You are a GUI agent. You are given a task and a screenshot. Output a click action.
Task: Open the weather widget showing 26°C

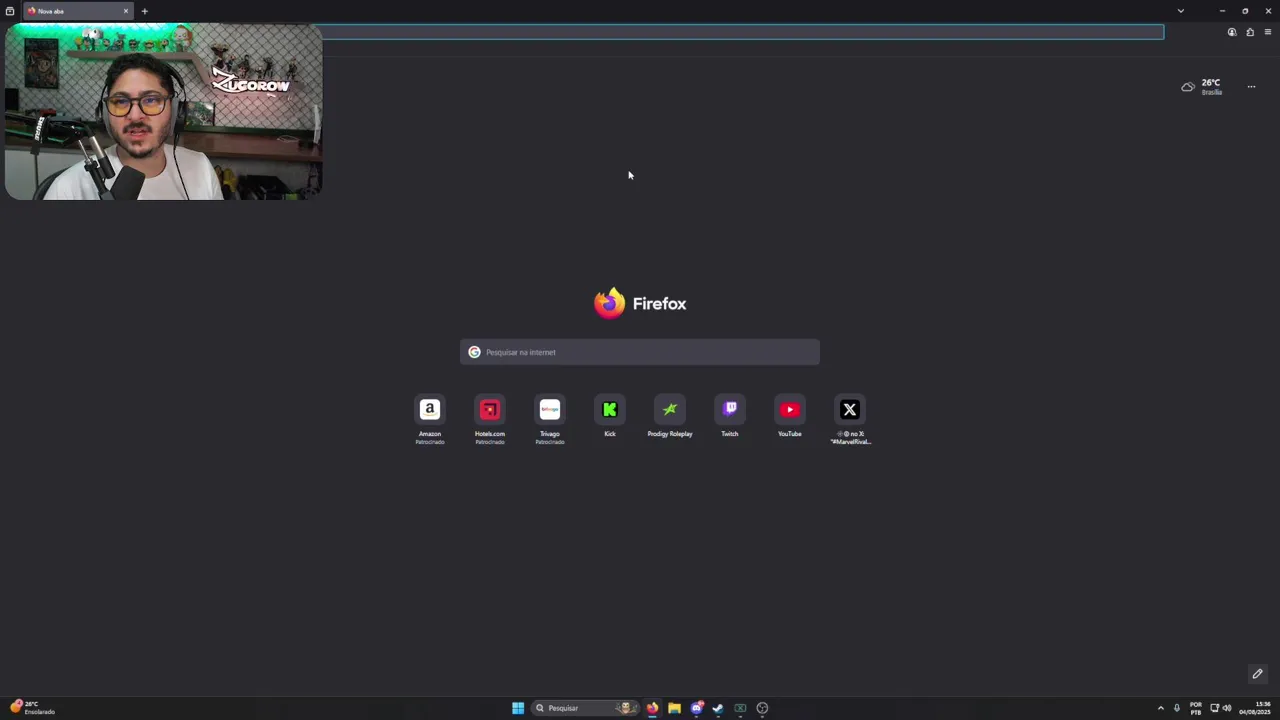pyautogui.click(x=1202, y=87)
